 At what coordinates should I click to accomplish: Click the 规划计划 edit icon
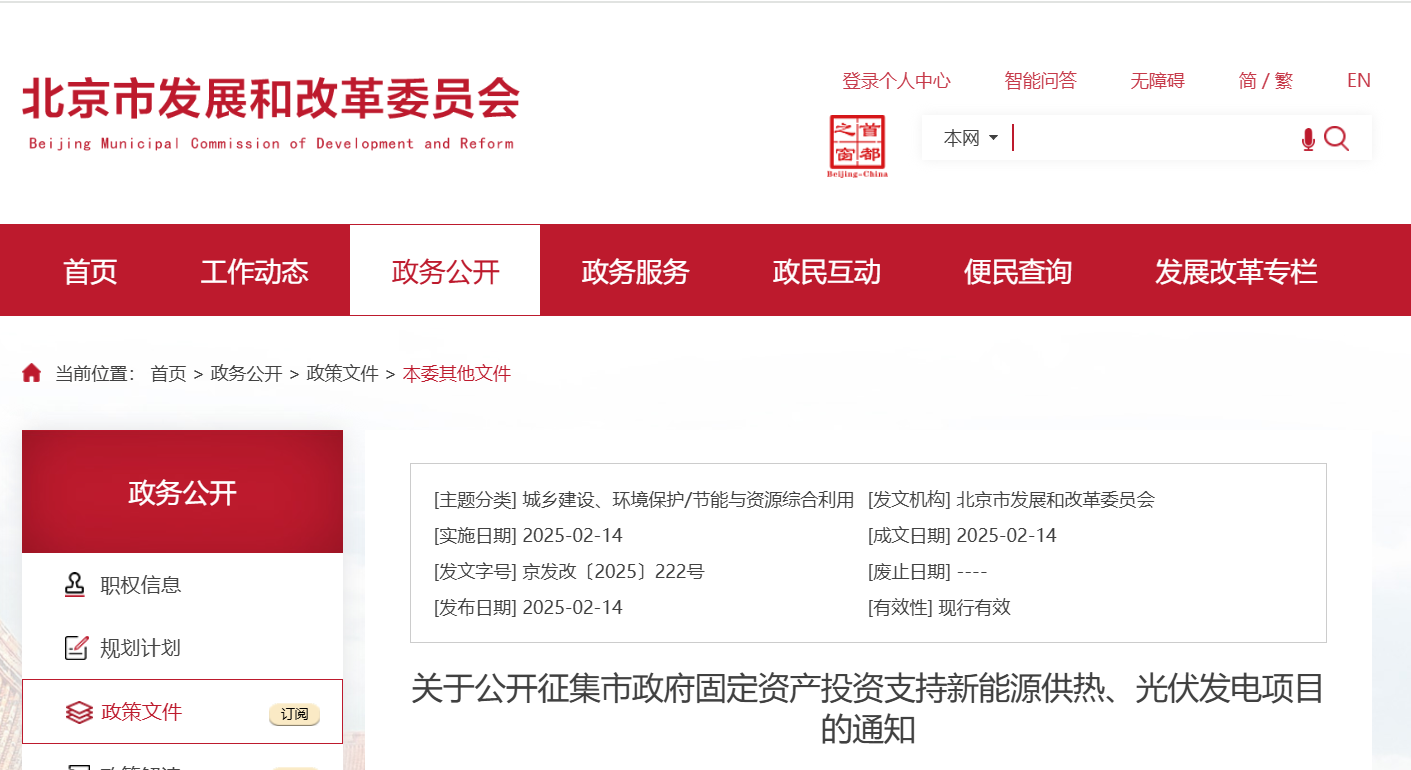click(x=76, y=648)
